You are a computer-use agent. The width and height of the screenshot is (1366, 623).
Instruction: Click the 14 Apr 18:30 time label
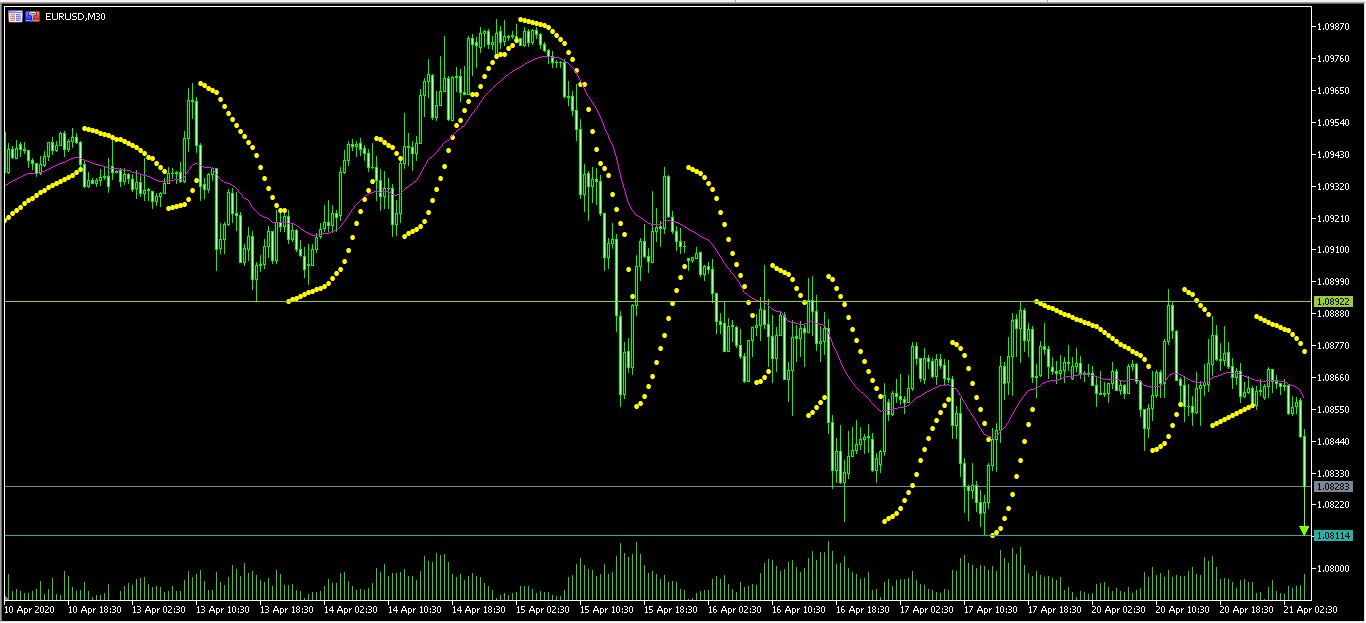pos(478,608)
